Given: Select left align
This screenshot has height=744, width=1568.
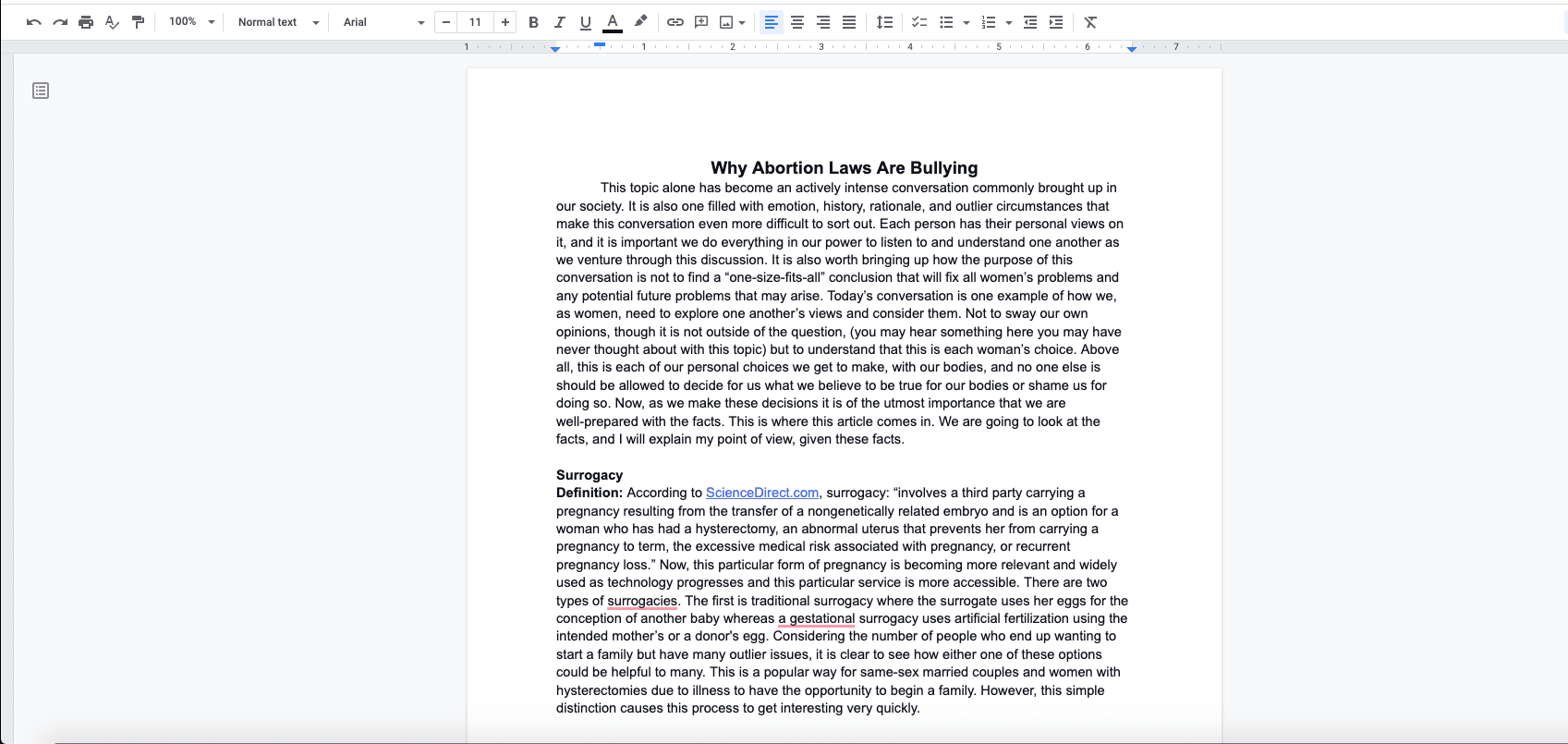Looking at the screenshot, I should click(x=771, y=22).
